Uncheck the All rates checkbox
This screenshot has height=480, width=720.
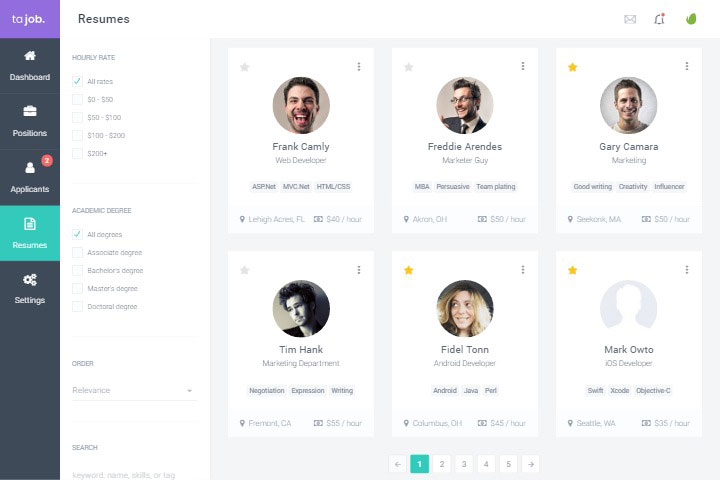coord(77,81)
